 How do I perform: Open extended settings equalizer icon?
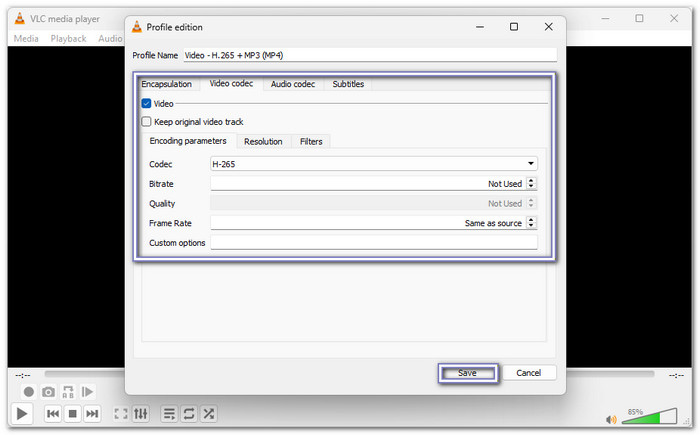(141, 414)
